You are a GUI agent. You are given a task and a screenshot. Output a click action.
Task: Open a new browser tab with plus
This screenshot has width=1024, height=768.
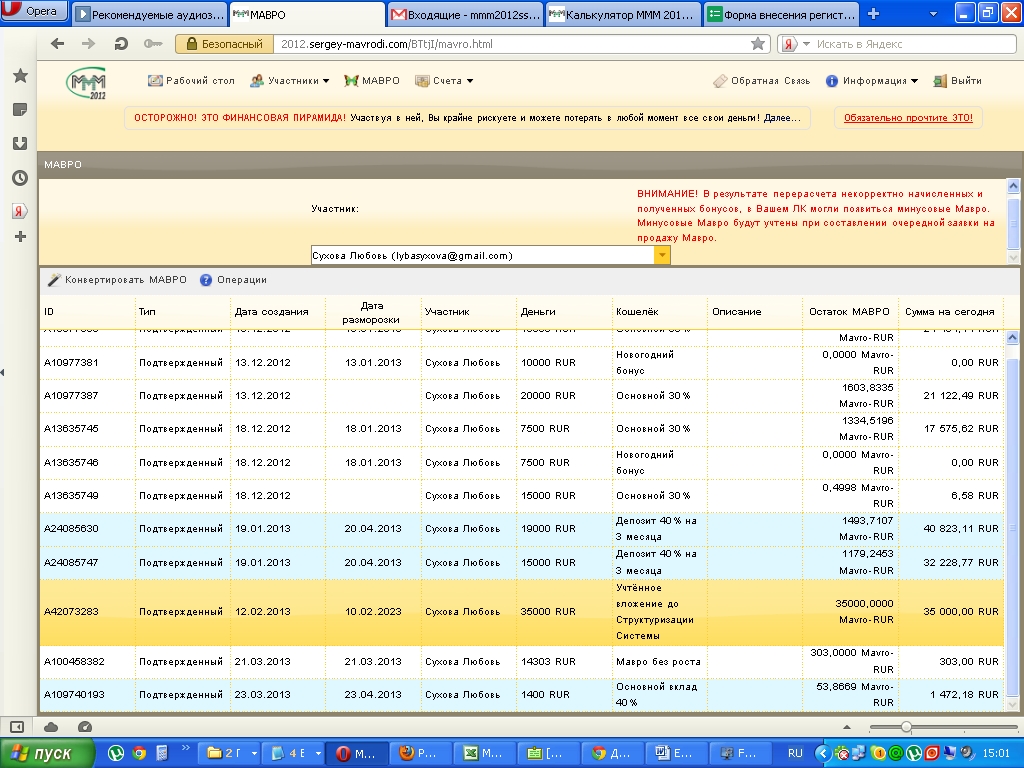pyautogui.click(x=873, y=14)
